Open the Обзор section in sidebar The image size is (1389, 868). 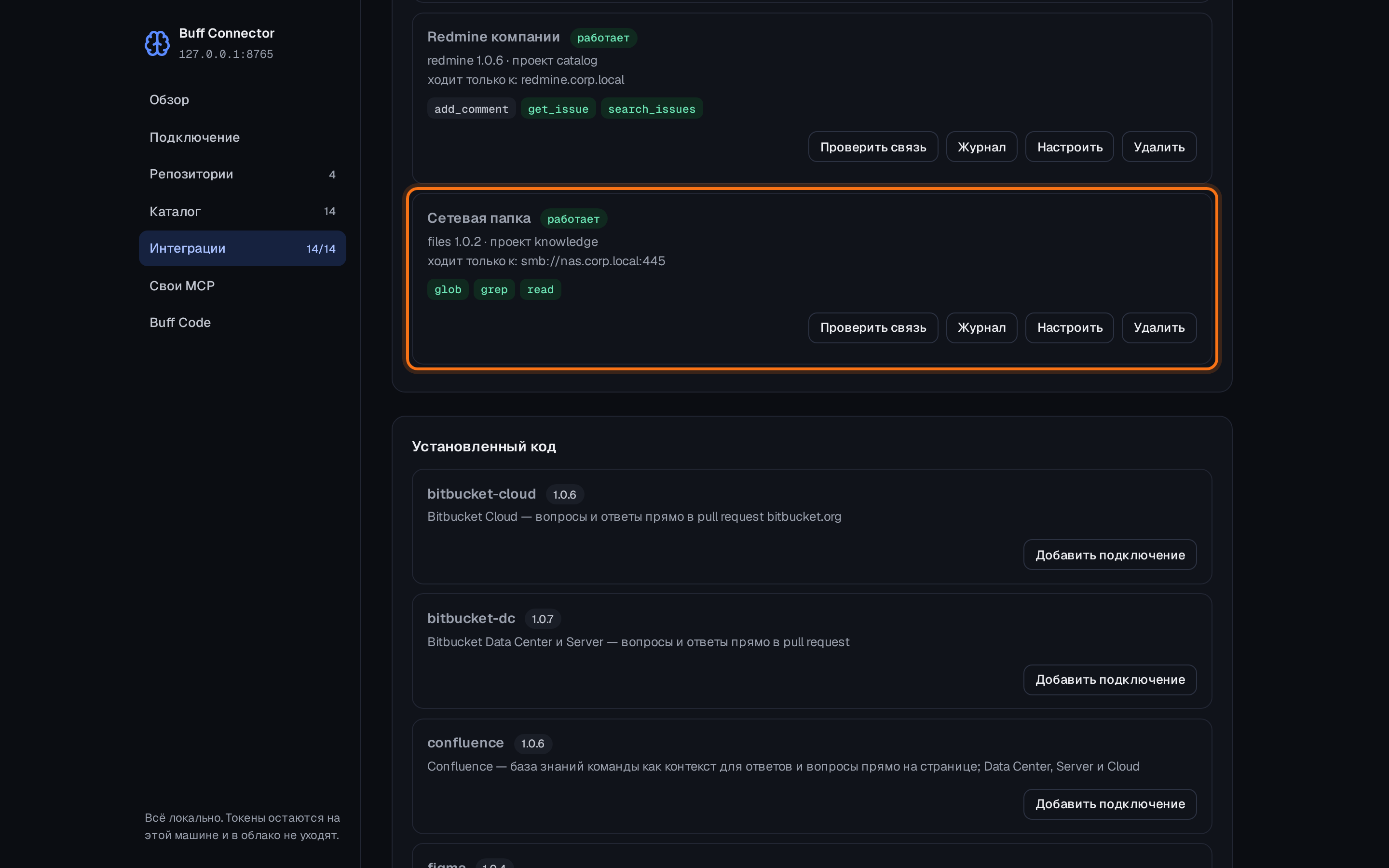tap(242, 100)
